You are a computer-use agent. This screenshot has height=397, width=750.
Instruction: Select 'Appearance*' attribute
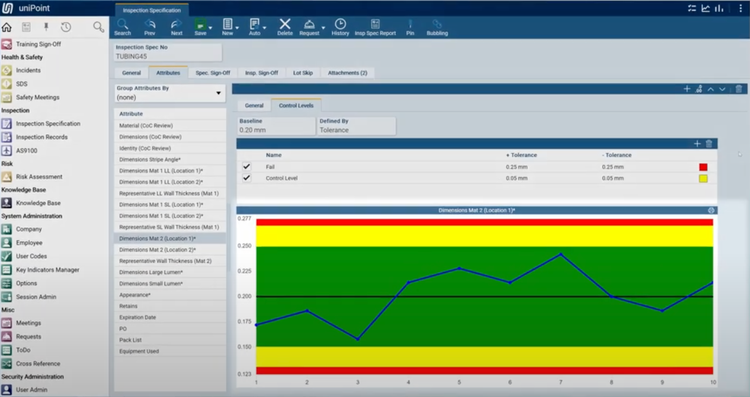coord(170,295)
